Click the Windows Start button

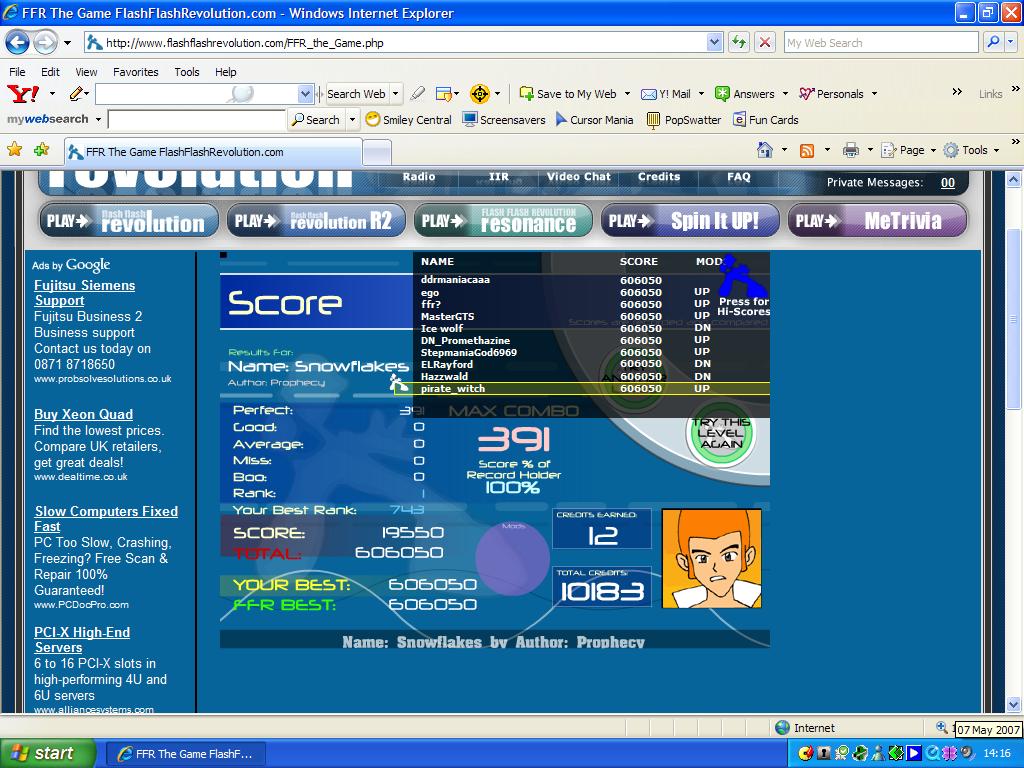coord(48,753)
